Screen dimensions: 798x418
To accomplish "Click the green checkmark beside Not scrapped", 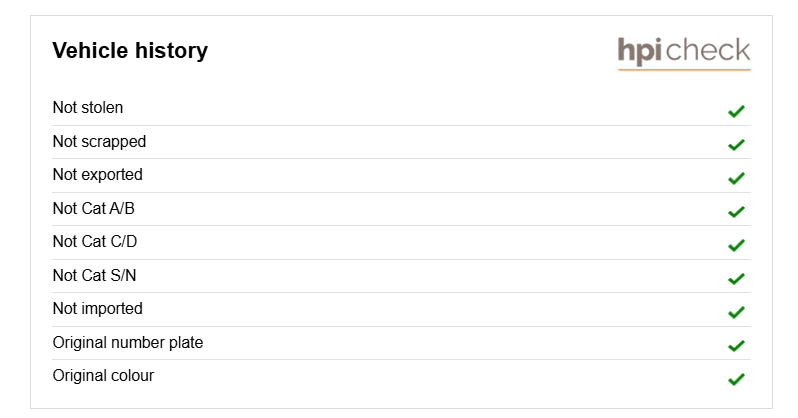I will [737, 145].
